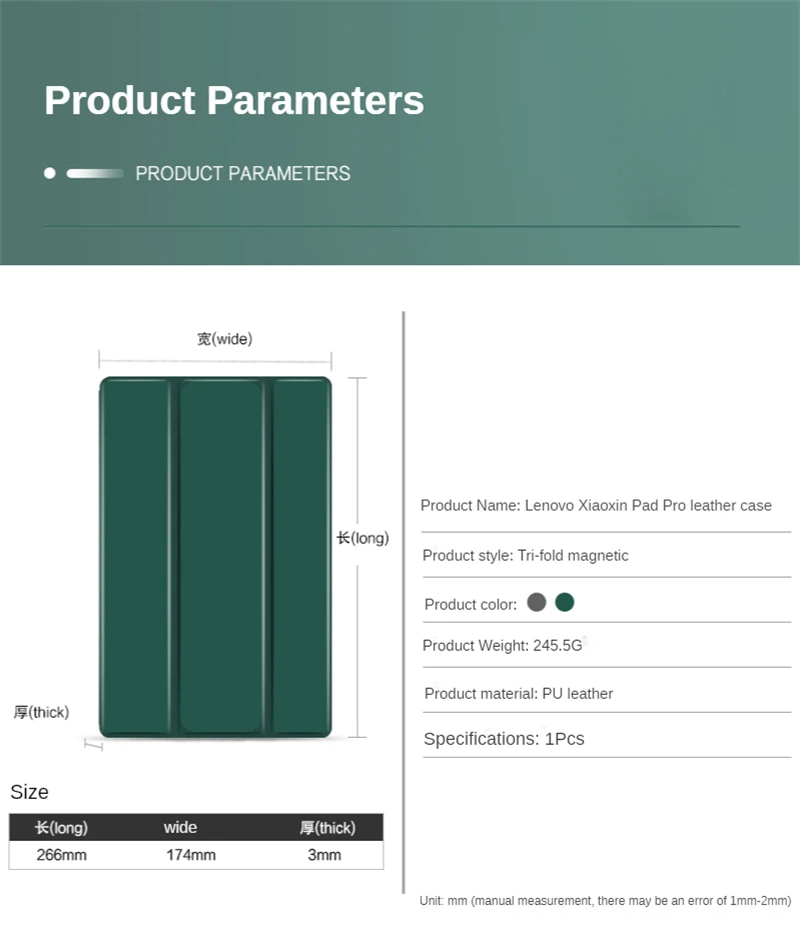Click the Product Parameters heading

coord(234,100)
